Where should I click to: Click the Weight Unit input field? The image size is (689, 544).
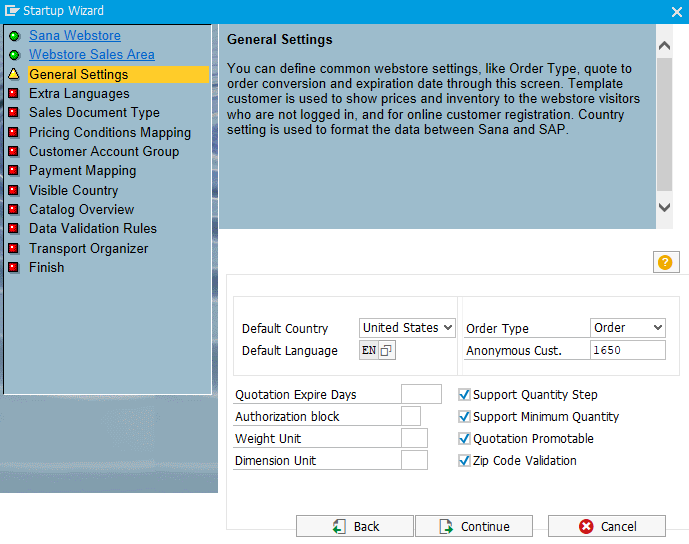(414, 438)
